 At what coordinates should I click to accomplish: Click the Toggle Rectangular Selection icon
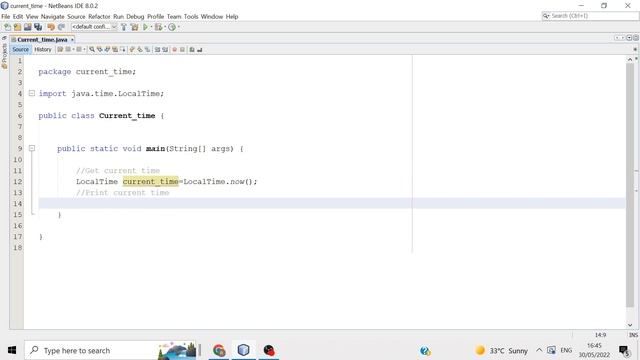(123, 49)
